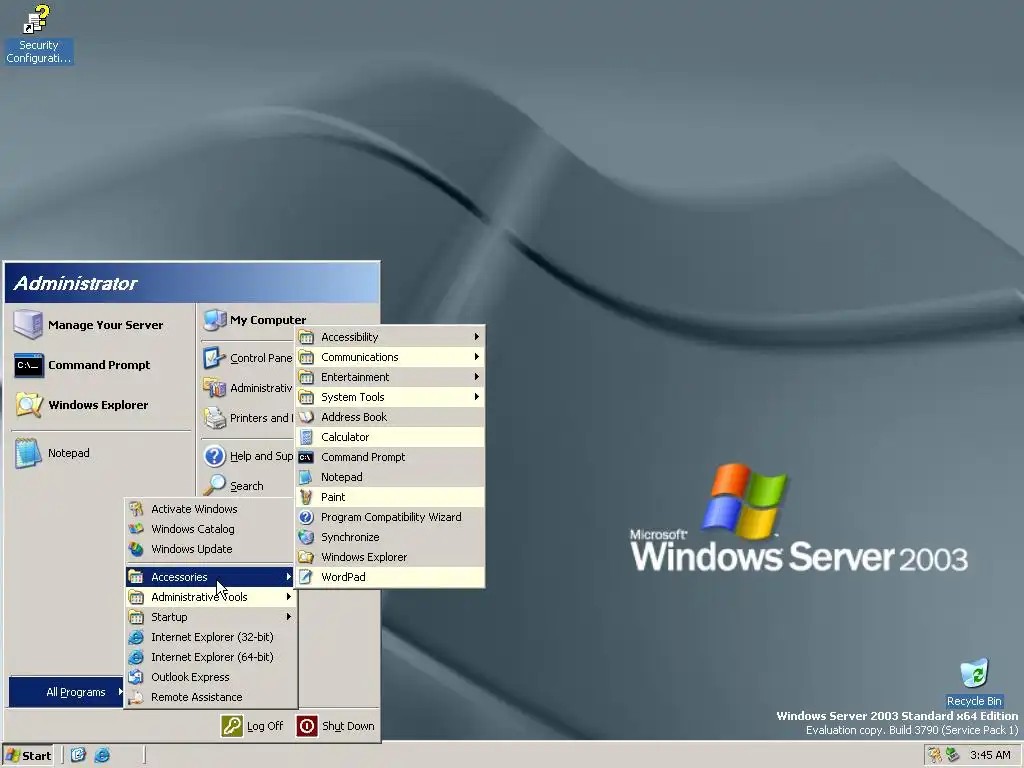
Task: Open the Recycle Bin desktop icon
Action: click(x=974, y=683)
